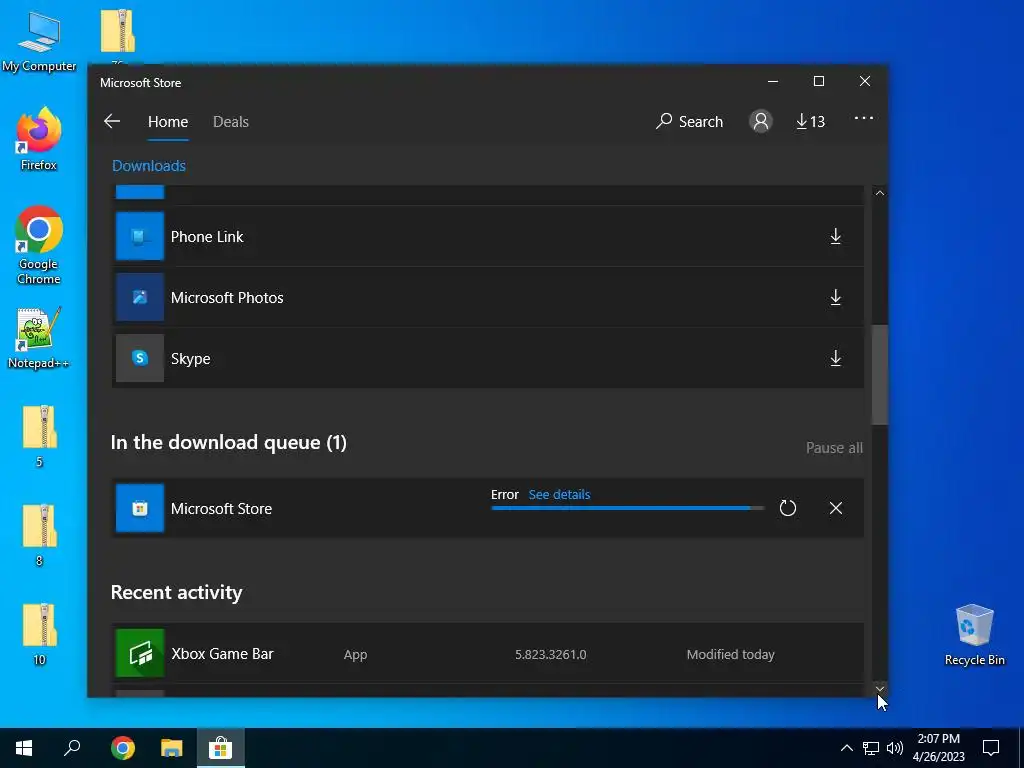Go back with the Store back arrow
The image size is (1024, 768).
[x=112, y=121]
